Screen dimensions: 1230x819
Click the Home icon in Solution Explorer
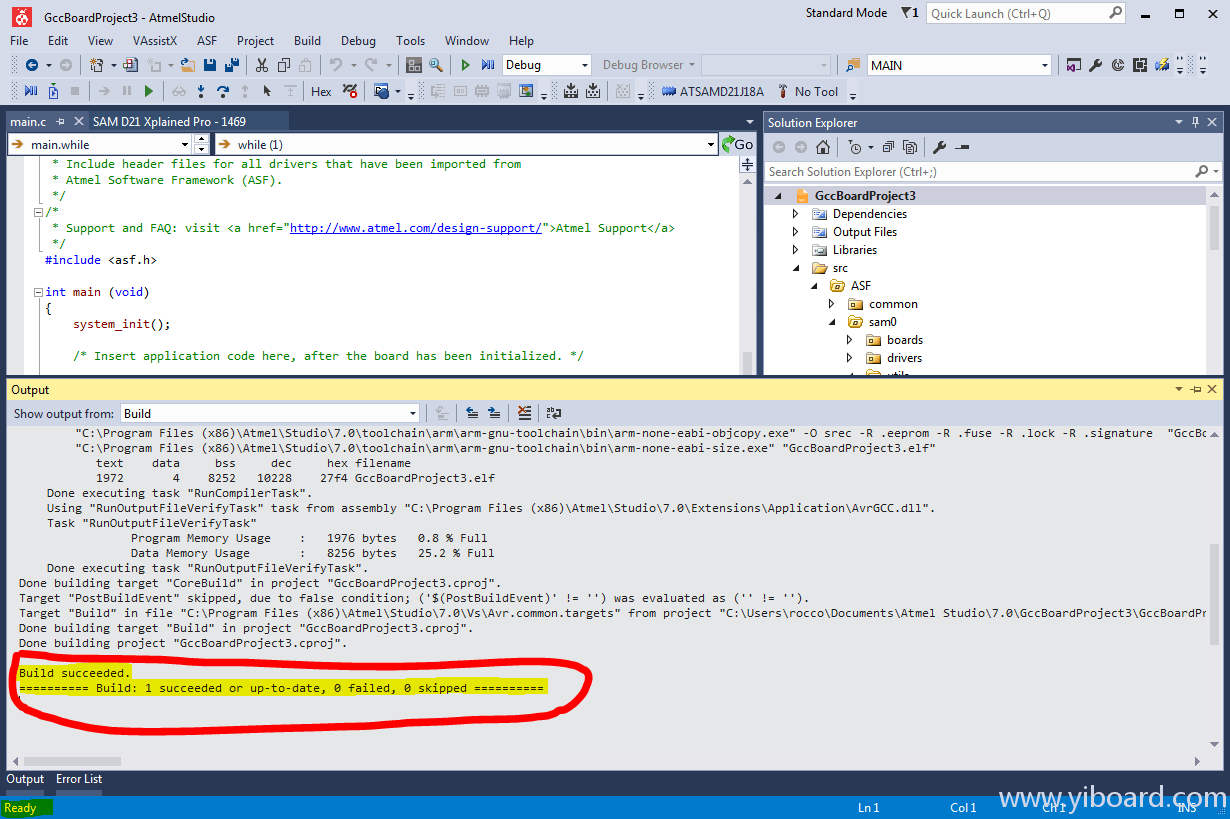(x=822, y=147)
